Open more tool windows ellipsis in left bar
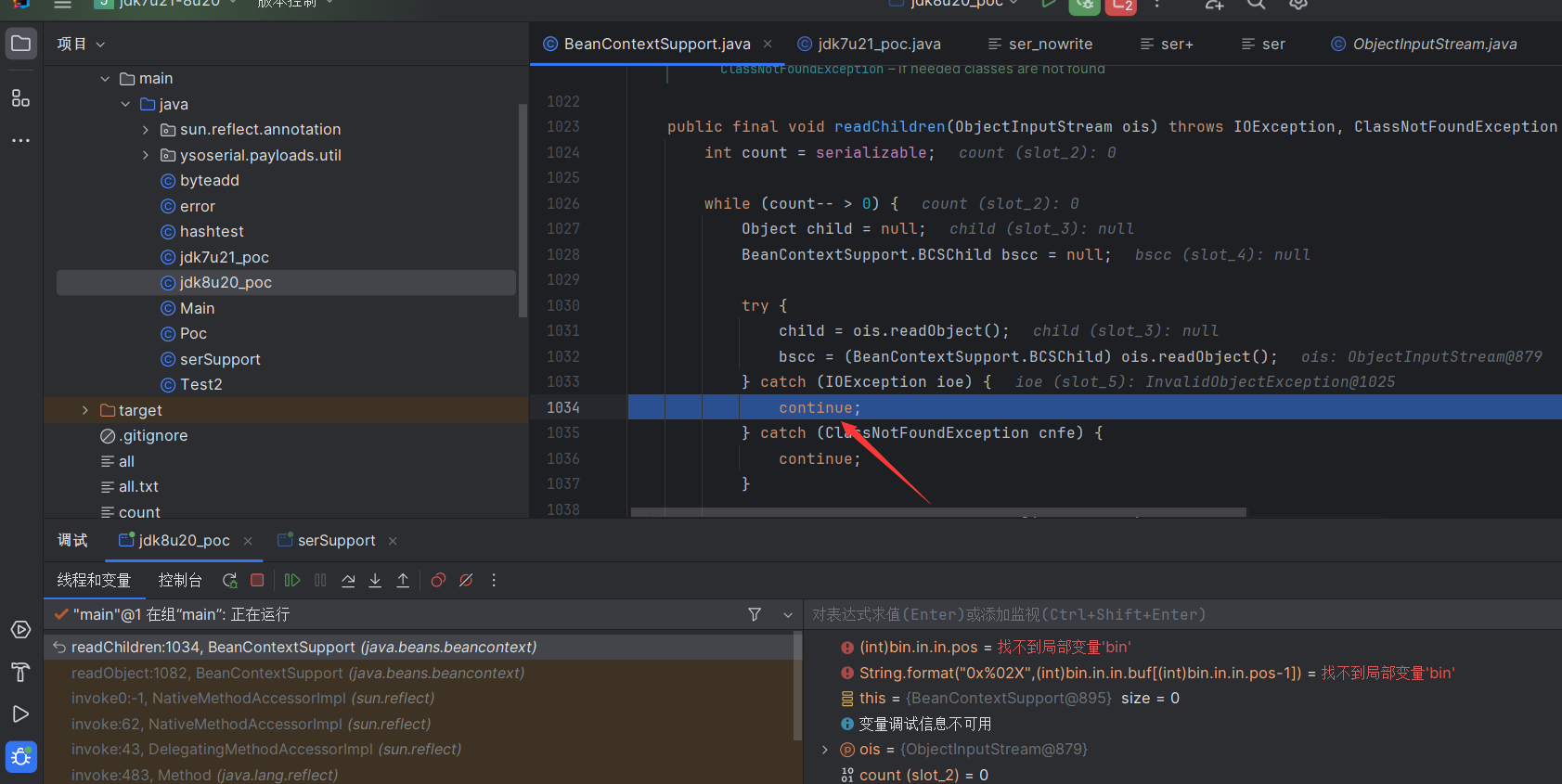This screenshot has width=1562, height=784. pyautogui.click(x=20, y=140)
